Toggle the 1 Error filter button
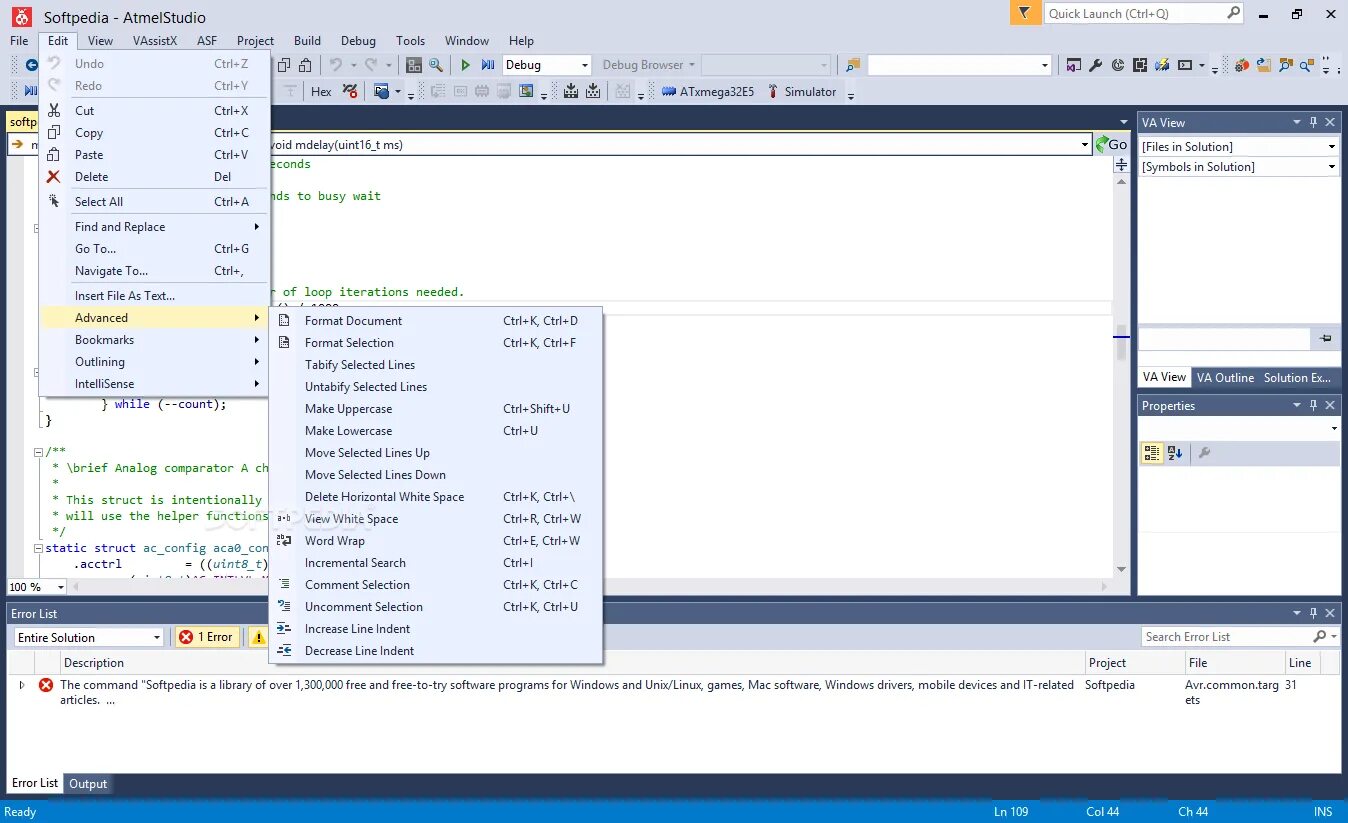This screenshot has height=823, width=1348. pyautogui.click(x=207, y=637)
